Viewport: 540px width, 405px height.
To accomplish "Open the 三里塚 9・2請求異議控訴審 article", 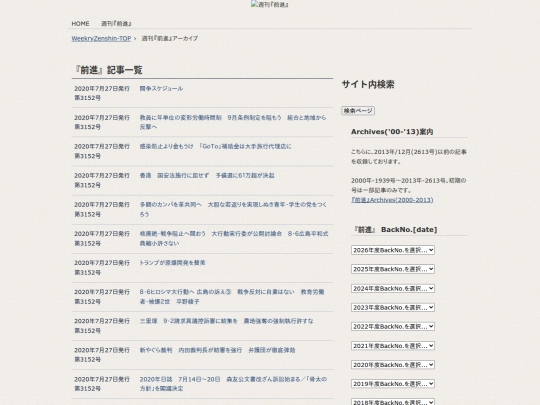I will pos(226,321).
